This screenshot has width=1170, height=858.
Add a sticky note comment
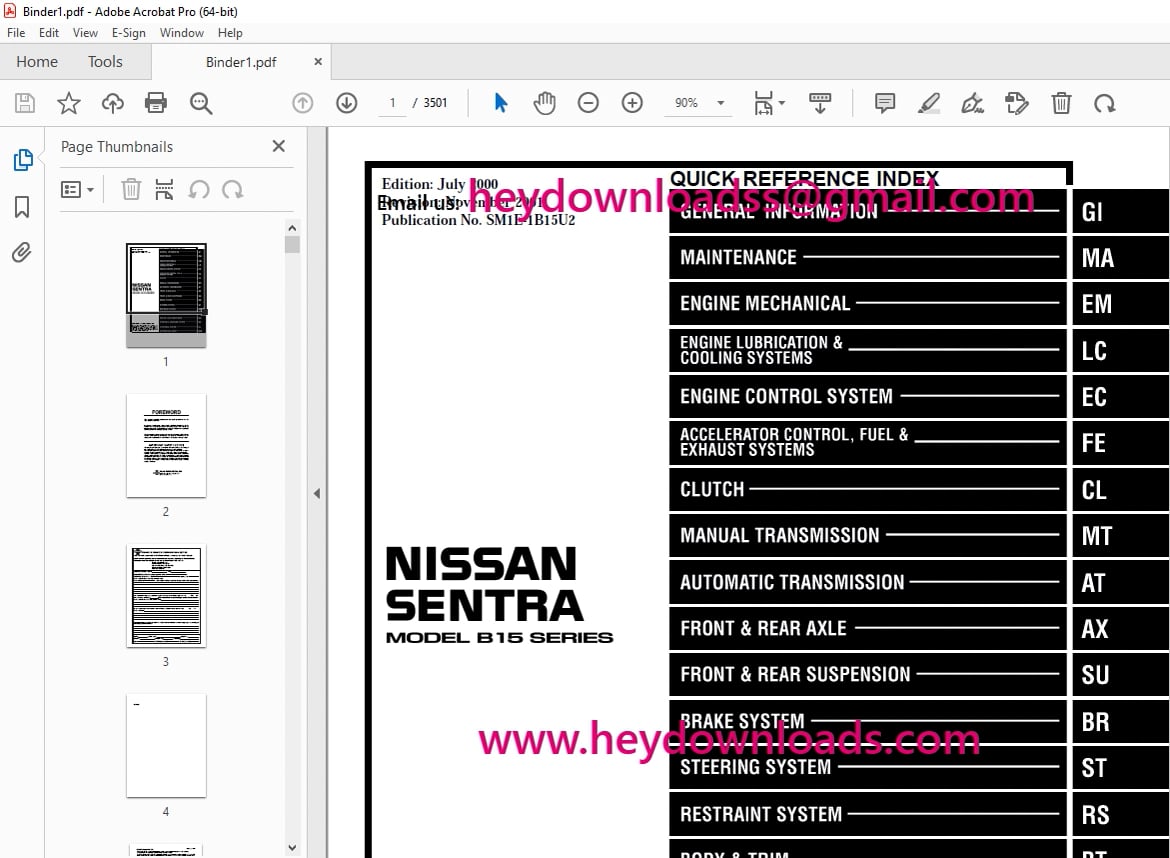[885, 103]
